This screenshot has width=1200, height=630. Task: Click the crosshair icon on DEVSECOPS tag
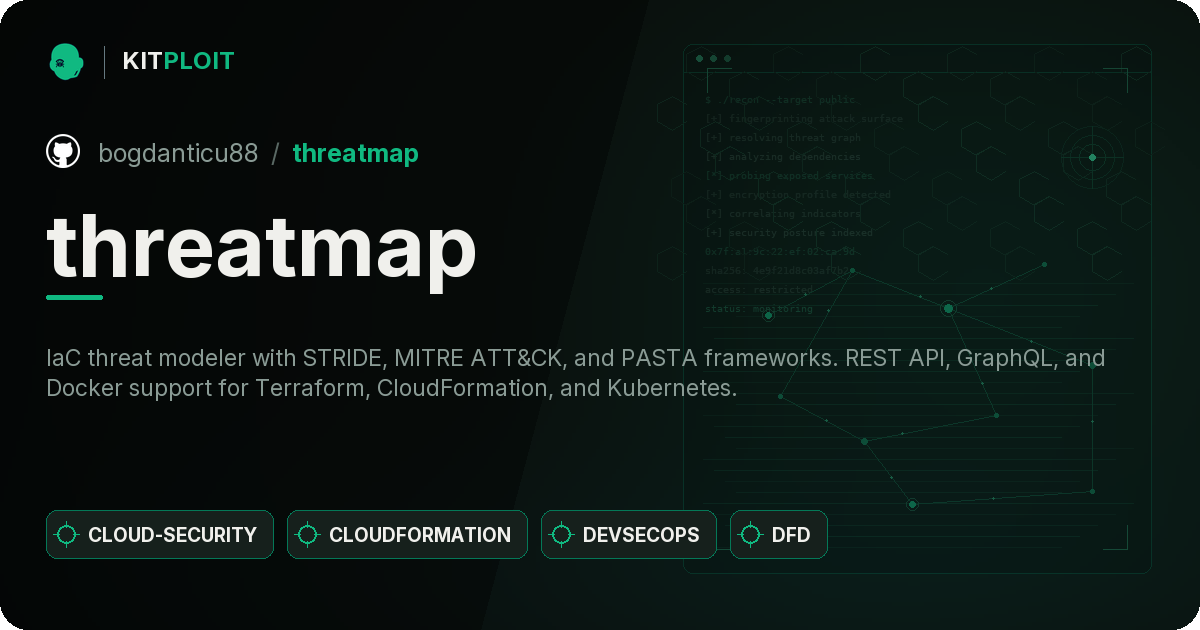click(562, 535)
